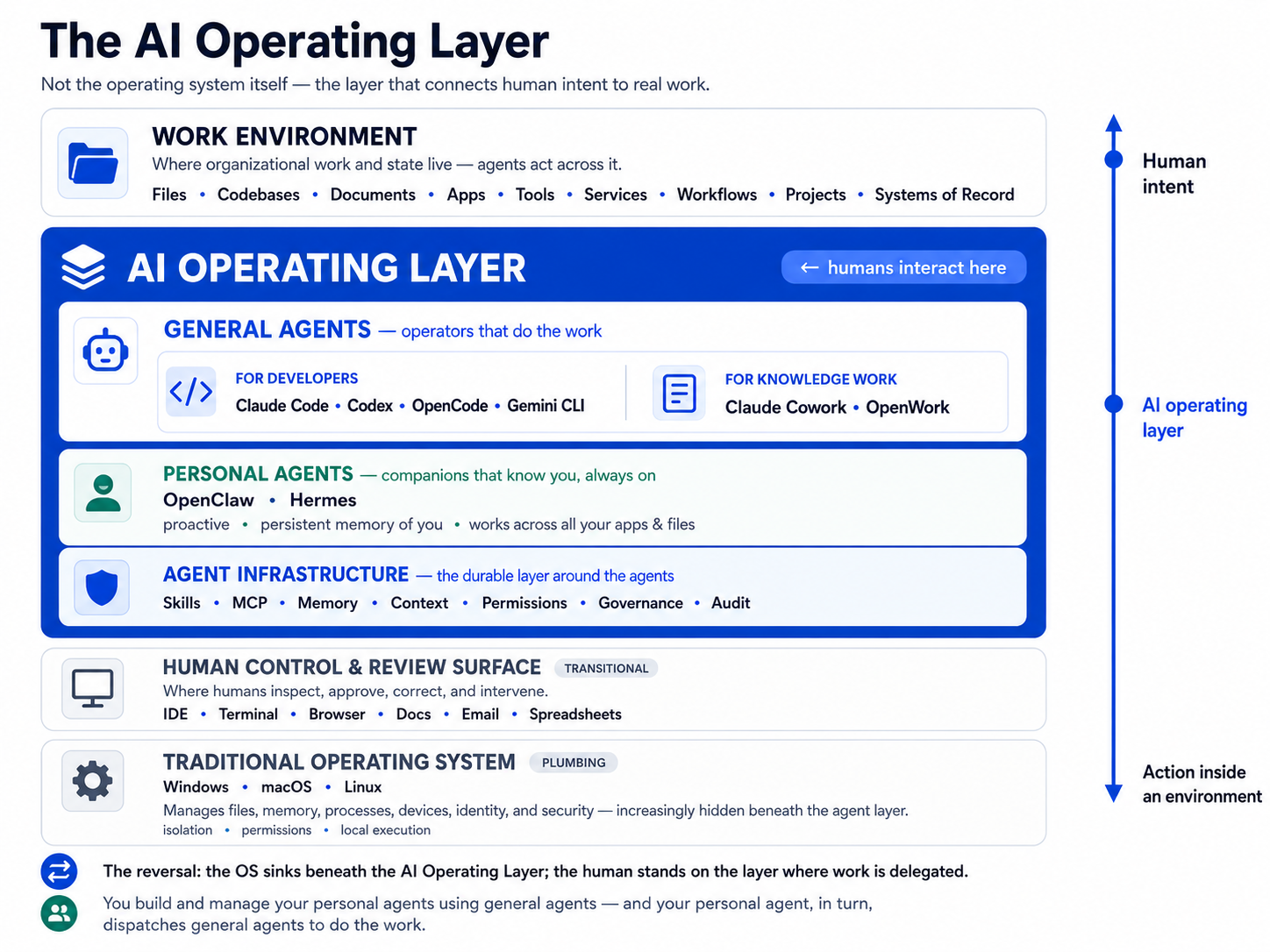1270x952 pixels.
Task: Click the blue swap arrows reversal icon
Action: coord(59,871)
